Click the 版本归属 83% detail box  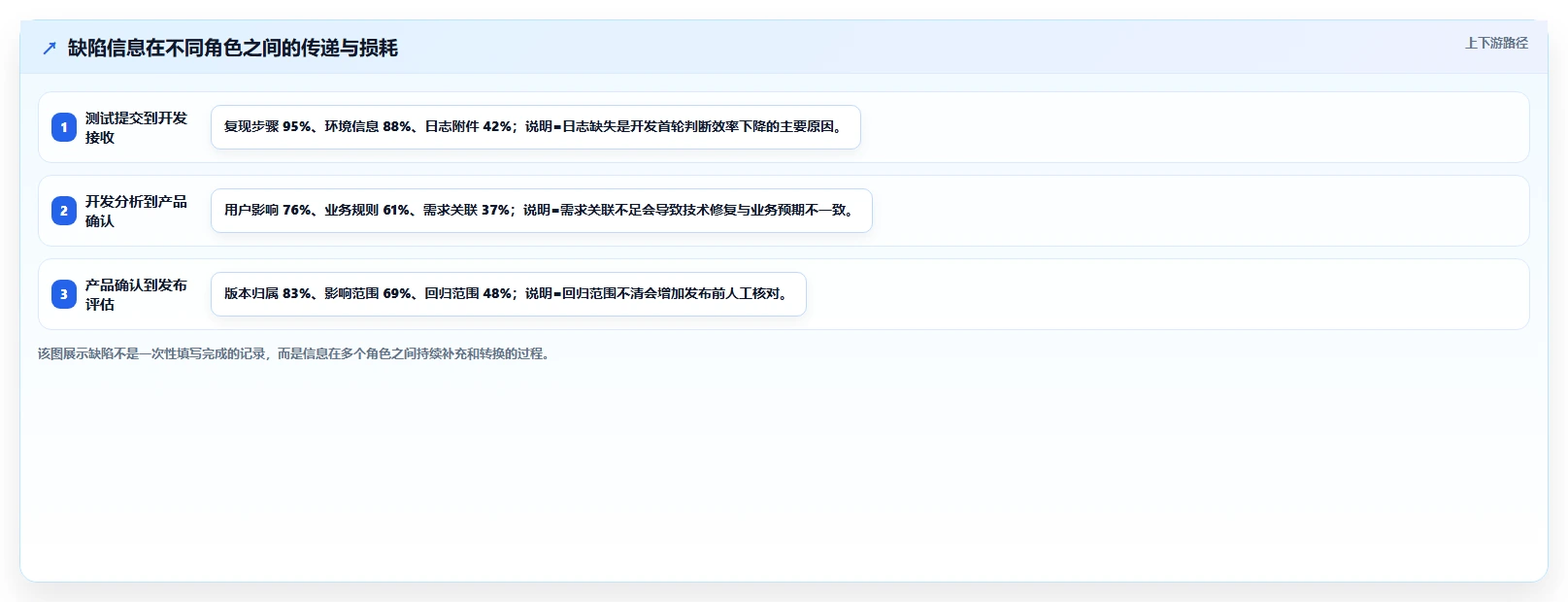click(x=509, y=294)
